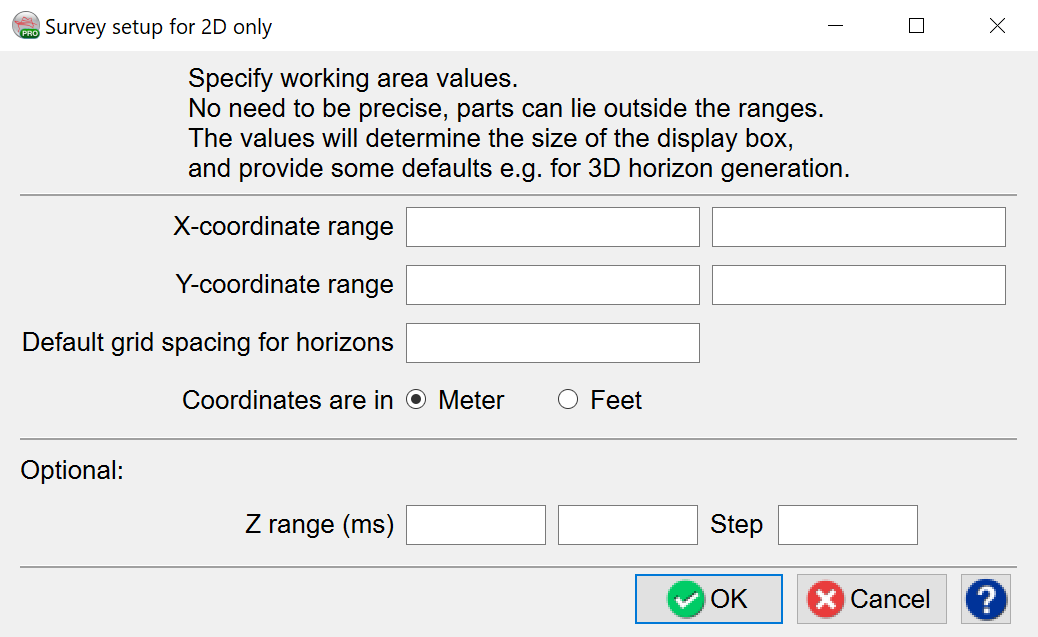The width and height of the screenshot is (1038, 637).
Task: Minimize the Survey setup window
Action: pyautogui.click(x=835, y=26)
